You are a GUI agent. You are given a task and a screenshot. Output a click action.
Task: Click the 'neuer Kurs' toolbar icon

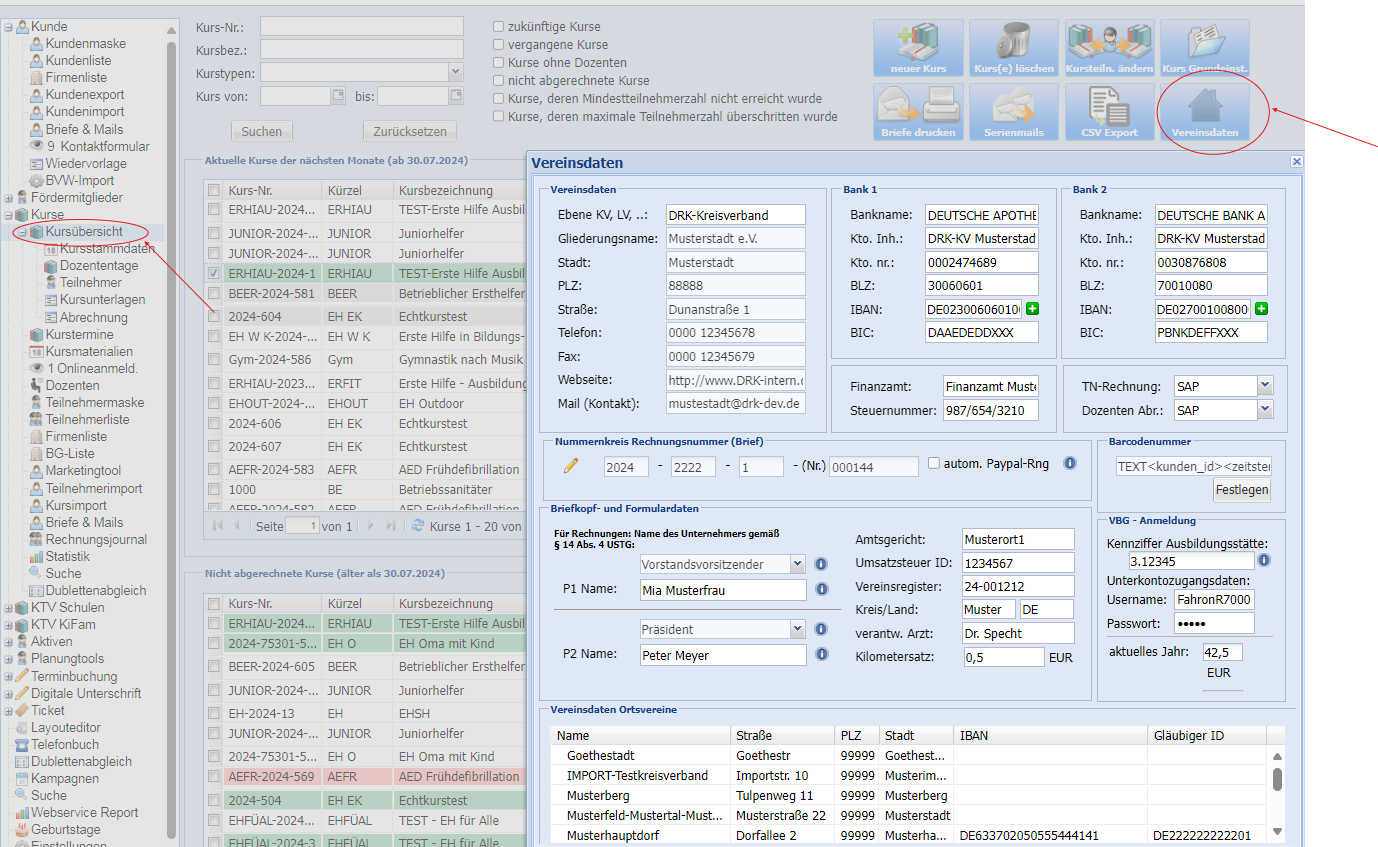(918, 48)
